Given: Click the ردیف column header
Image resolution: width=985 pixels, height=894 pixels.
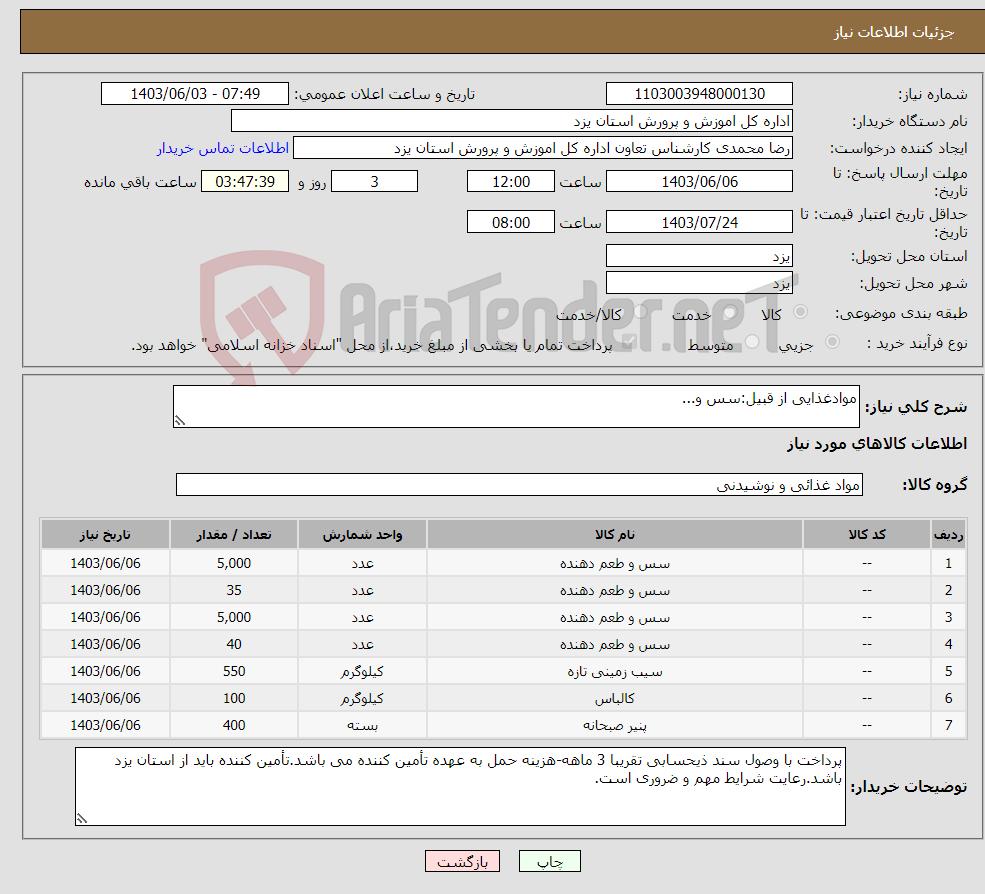Looking at the screenshot, I should [x=949, y=534].
